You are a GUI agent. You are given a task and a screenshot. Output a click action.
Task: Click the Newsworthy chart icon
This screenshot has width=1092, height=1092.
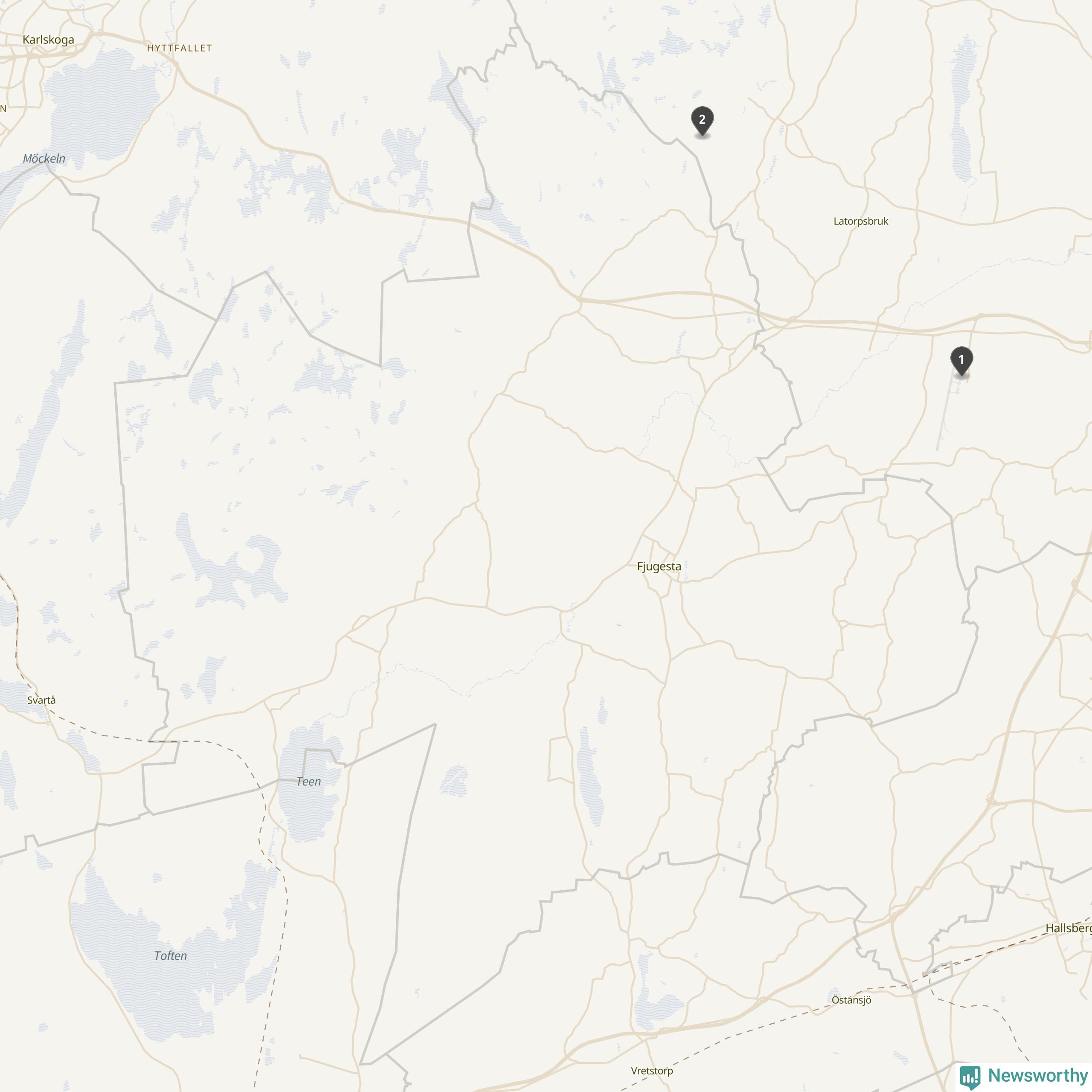coord(970,1076)
